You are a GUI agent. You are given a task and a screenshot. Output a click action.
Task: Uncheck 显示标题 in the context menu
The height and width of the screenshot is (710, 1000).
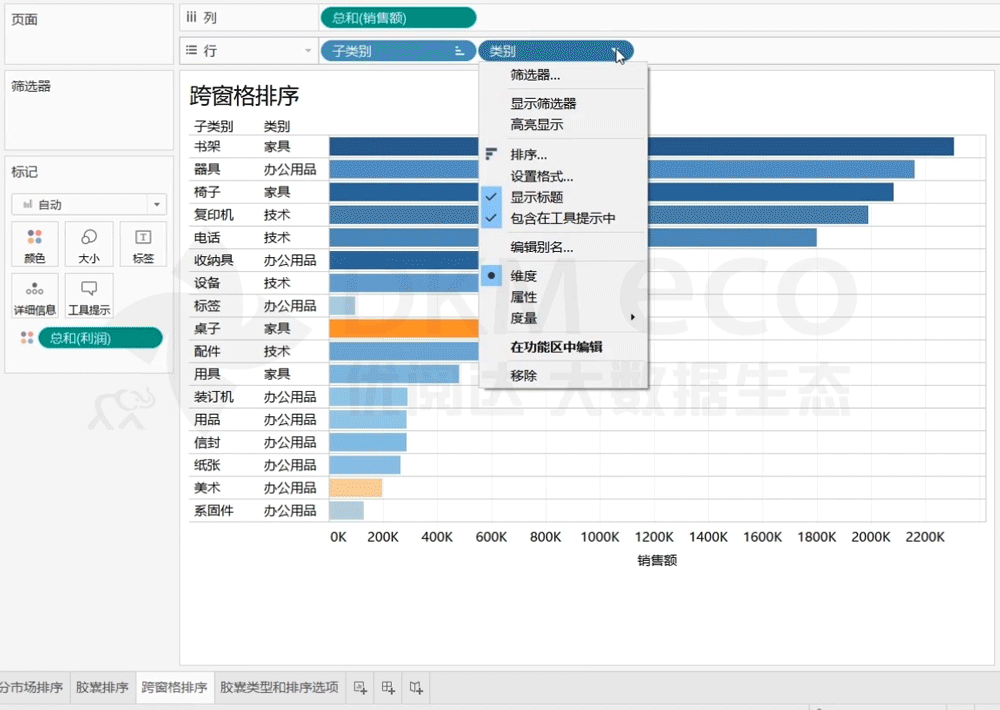coord(537,197)
